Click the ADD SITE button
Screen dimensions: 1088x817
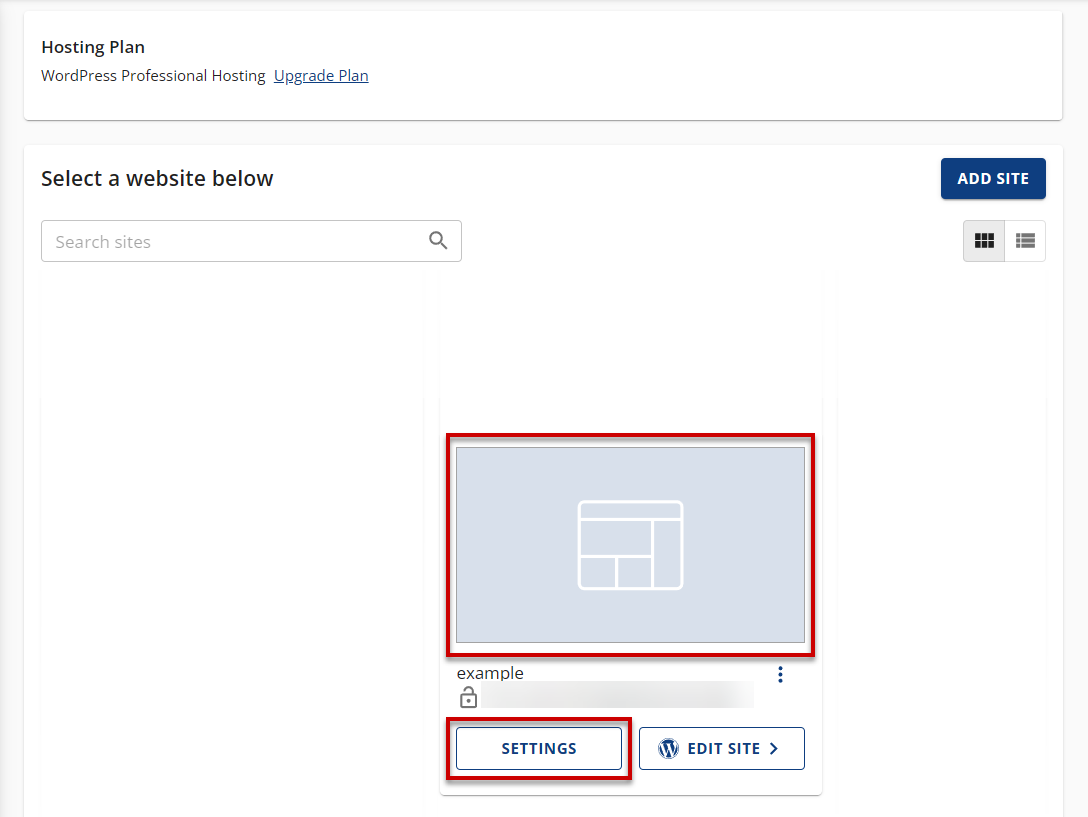point(993,178)
